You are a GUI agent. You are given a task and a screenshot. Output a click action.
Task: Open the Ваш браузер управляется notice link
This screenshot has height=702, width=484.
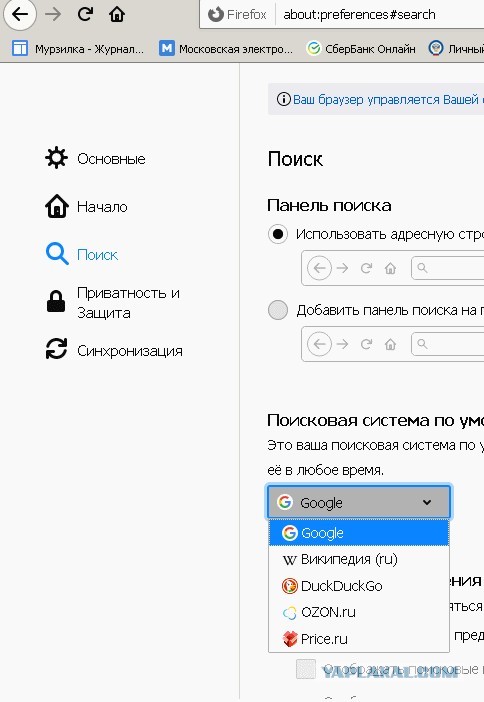tap(388, 99)
